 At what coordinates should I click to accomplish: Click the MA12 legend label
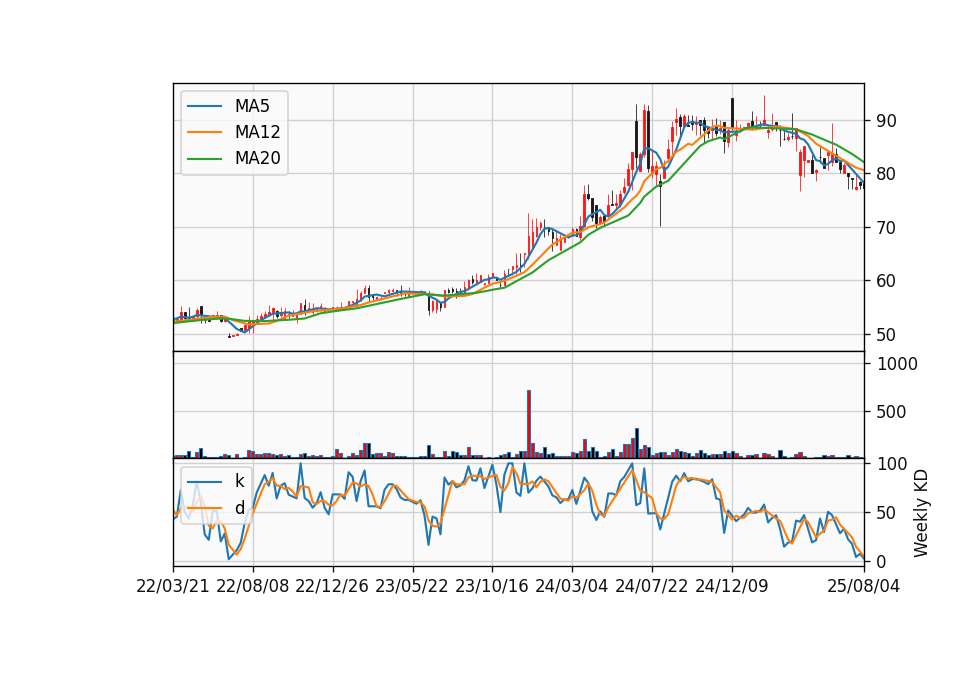[x=258, y=132]
